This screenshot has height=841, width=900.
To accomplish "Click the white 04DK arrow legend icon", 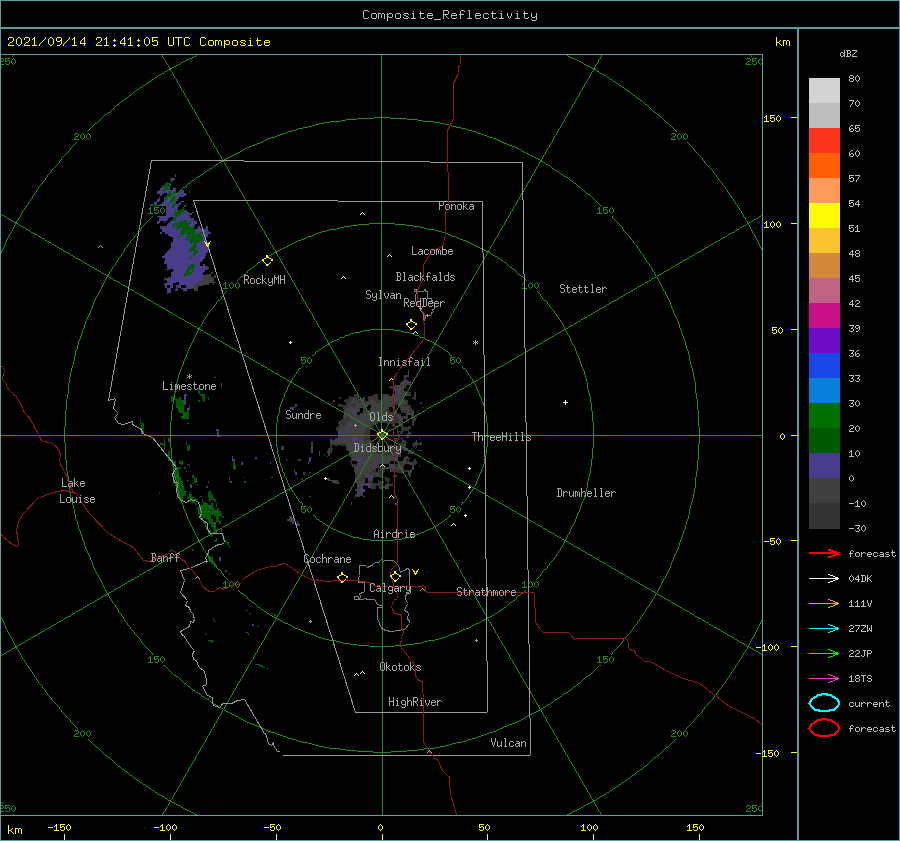I will 824,579.
